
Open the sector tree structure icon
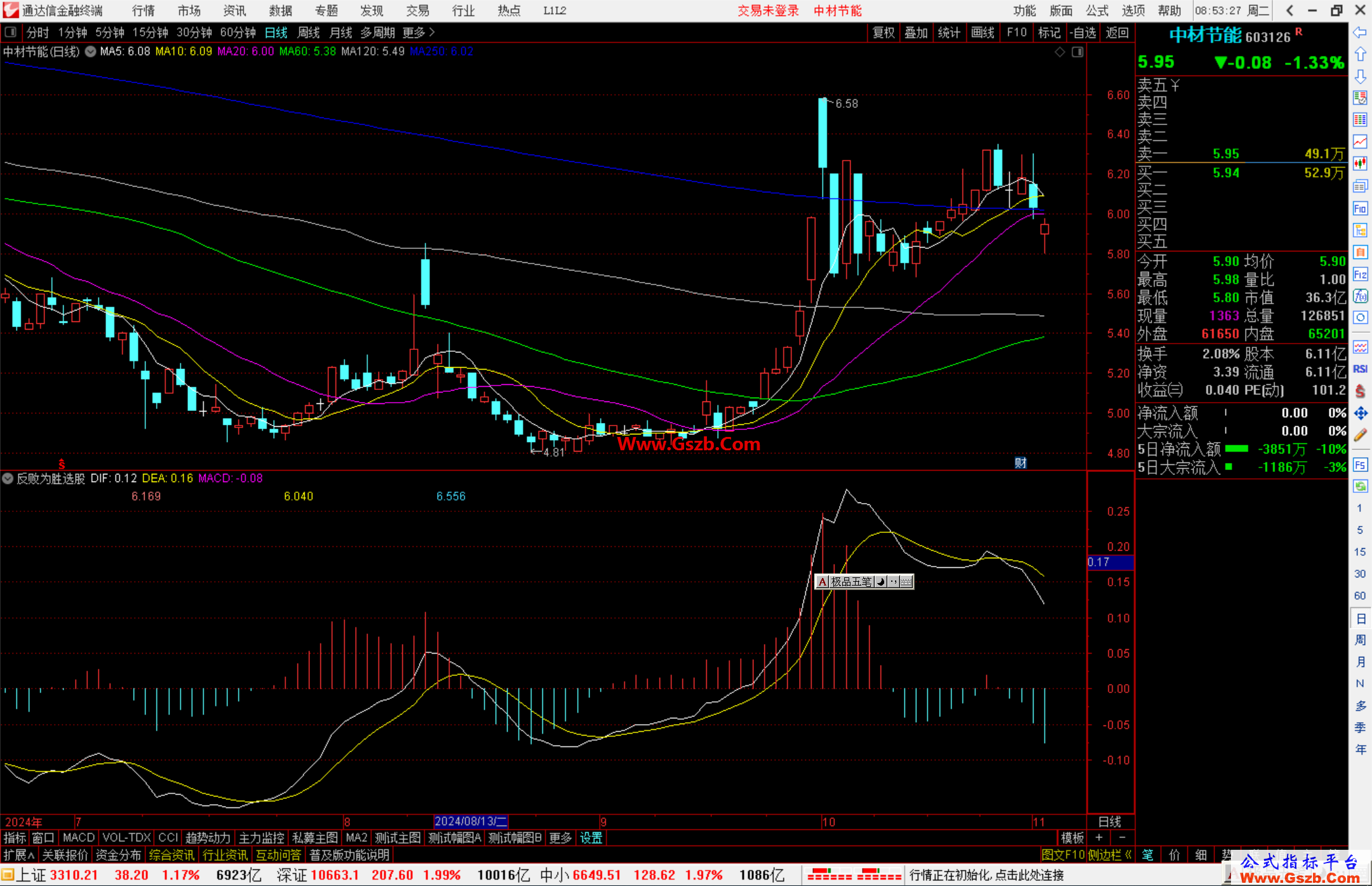coord(1360,230)
